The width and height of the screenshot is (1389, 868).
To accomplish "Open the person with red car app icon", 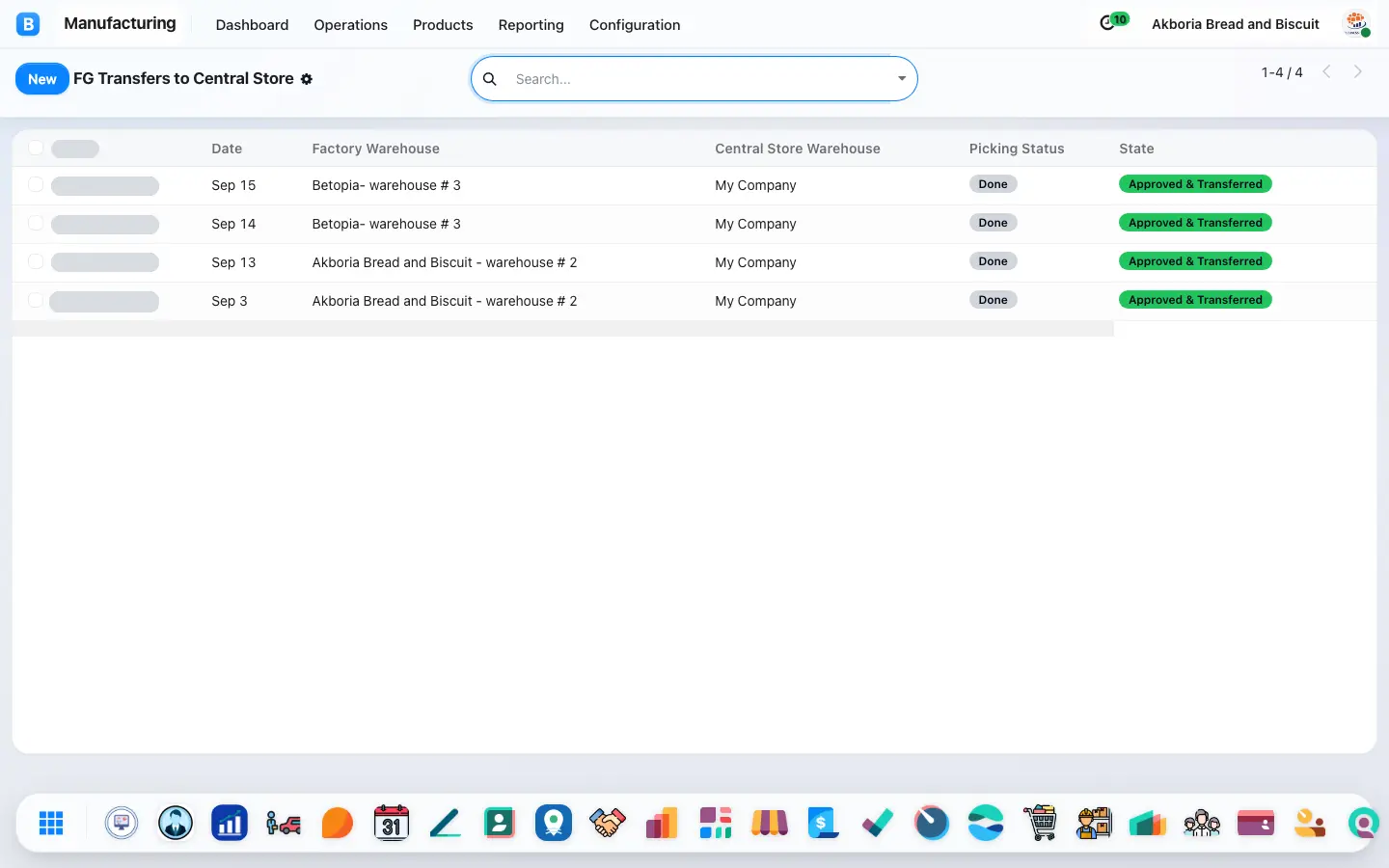I will 284,823.
